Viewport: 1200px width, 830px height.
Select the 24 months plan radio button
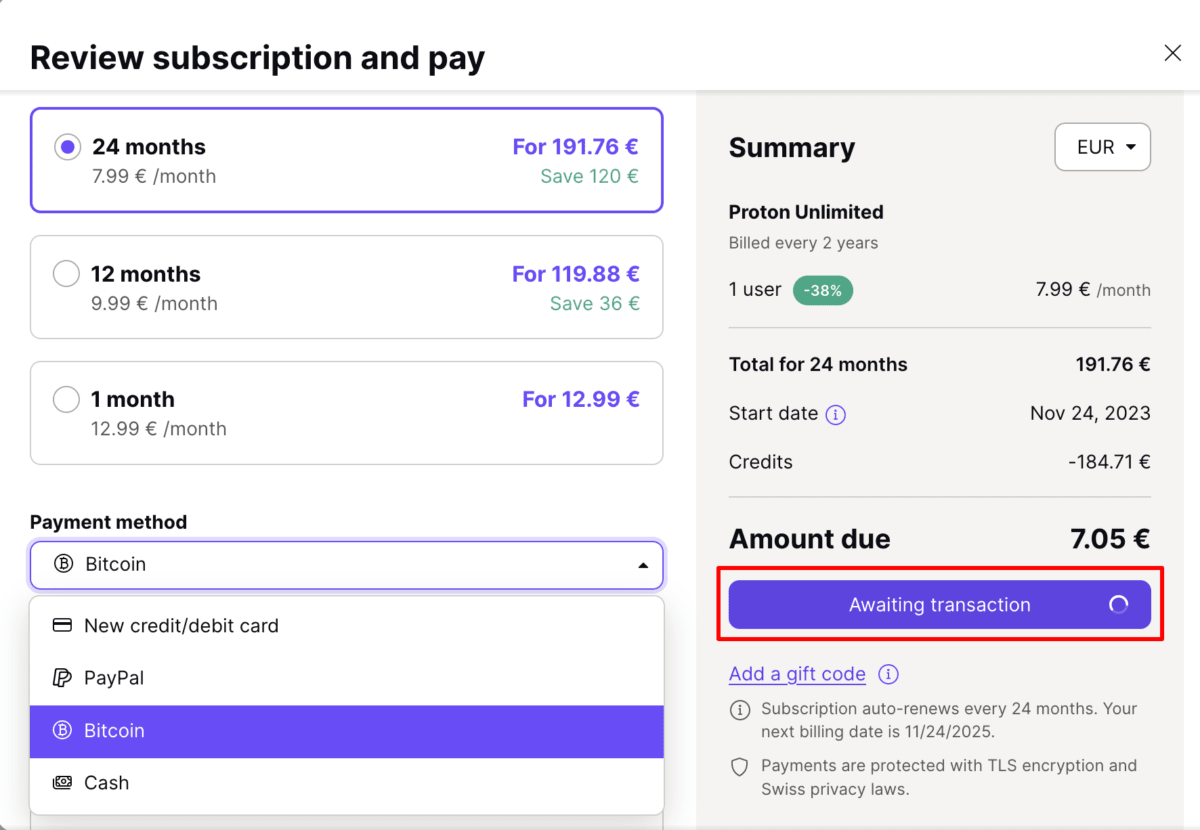pyautogui.click(x=67, y=147)
